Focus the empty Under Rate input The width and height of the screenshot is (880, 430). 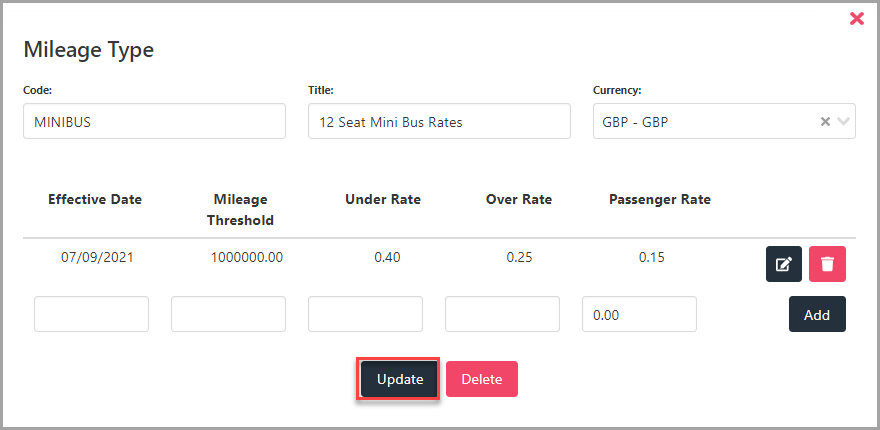(365, 314)
